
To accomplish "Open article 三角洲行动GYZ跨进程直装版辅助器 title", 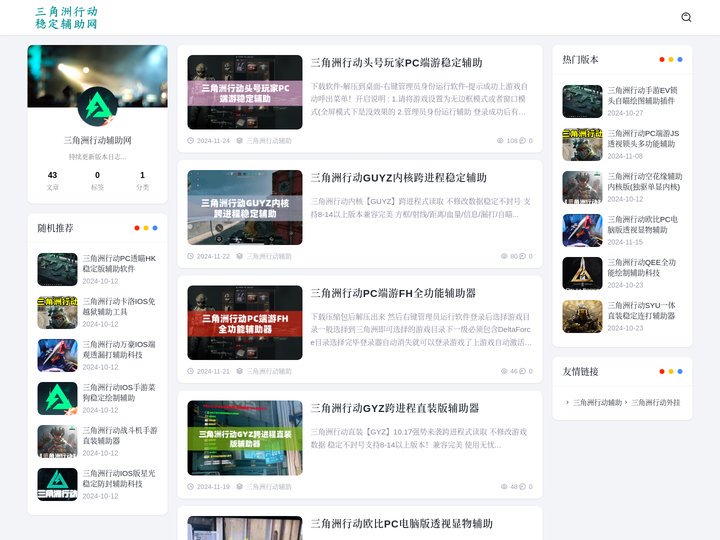I will (x=395, y=408).
